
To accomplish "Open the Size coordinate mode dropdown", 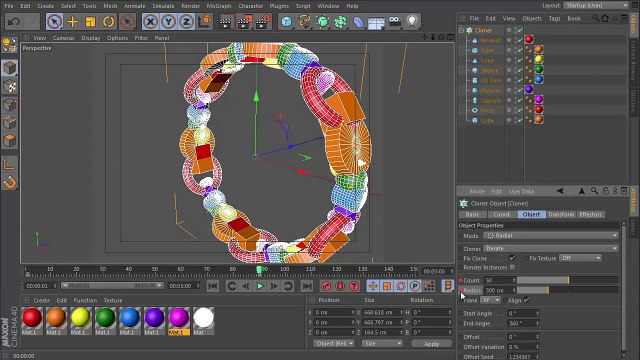I will coord(382,344).
